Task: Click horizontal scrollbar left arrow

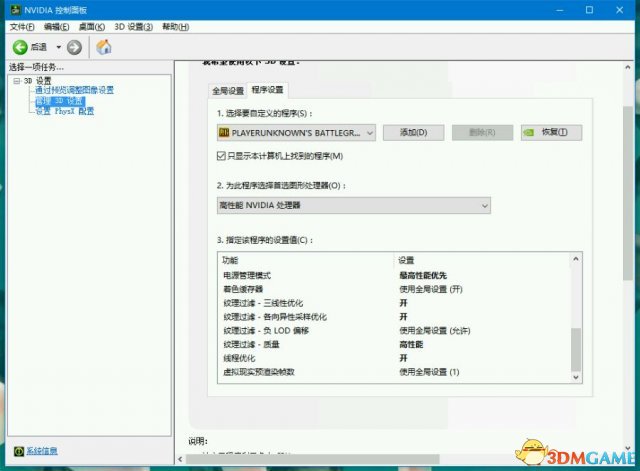Action: (180, 459)
